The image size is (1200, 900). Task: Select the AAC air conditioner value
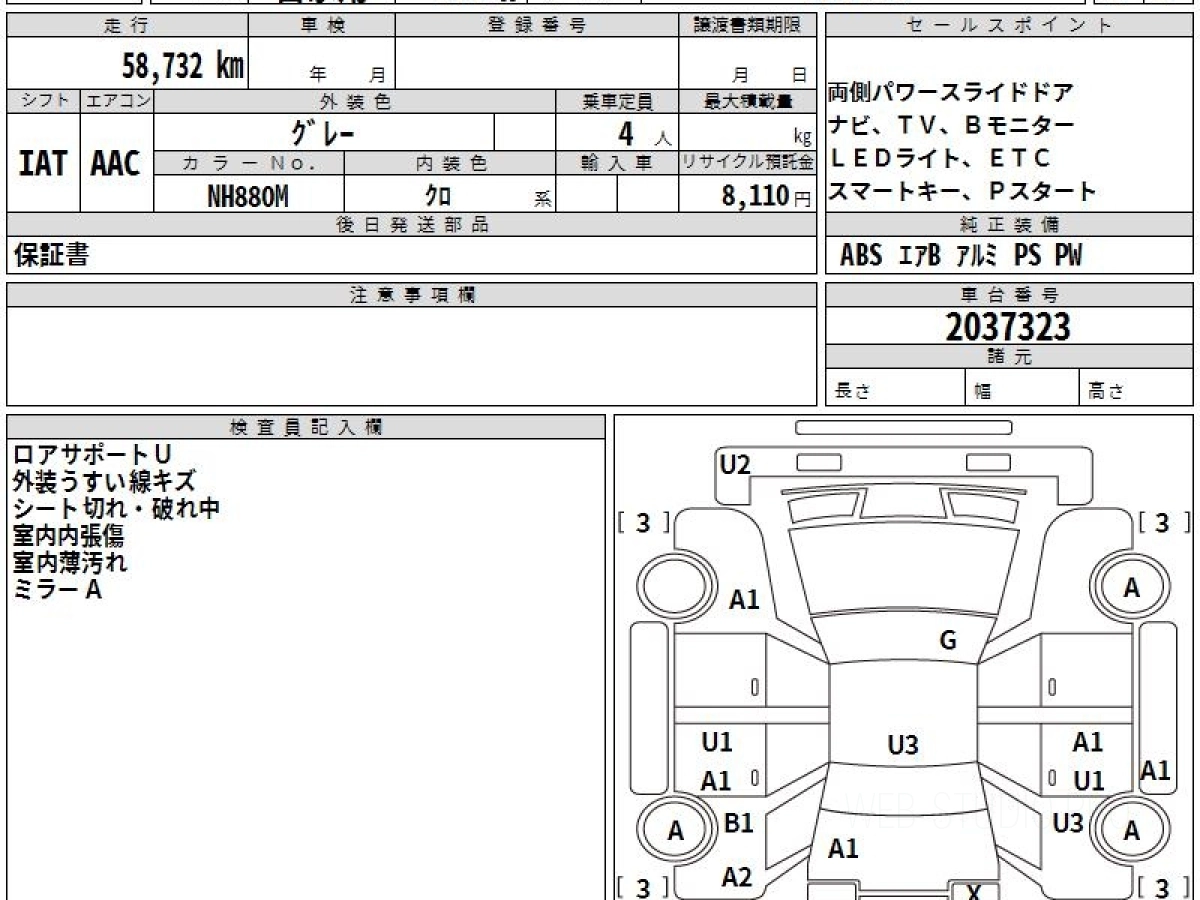pos(116,163)
